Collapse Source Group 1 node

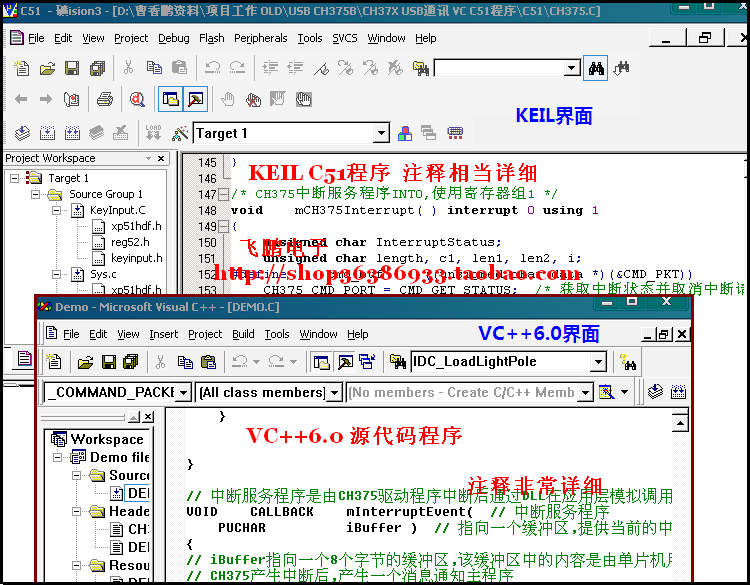coord(35,194)
